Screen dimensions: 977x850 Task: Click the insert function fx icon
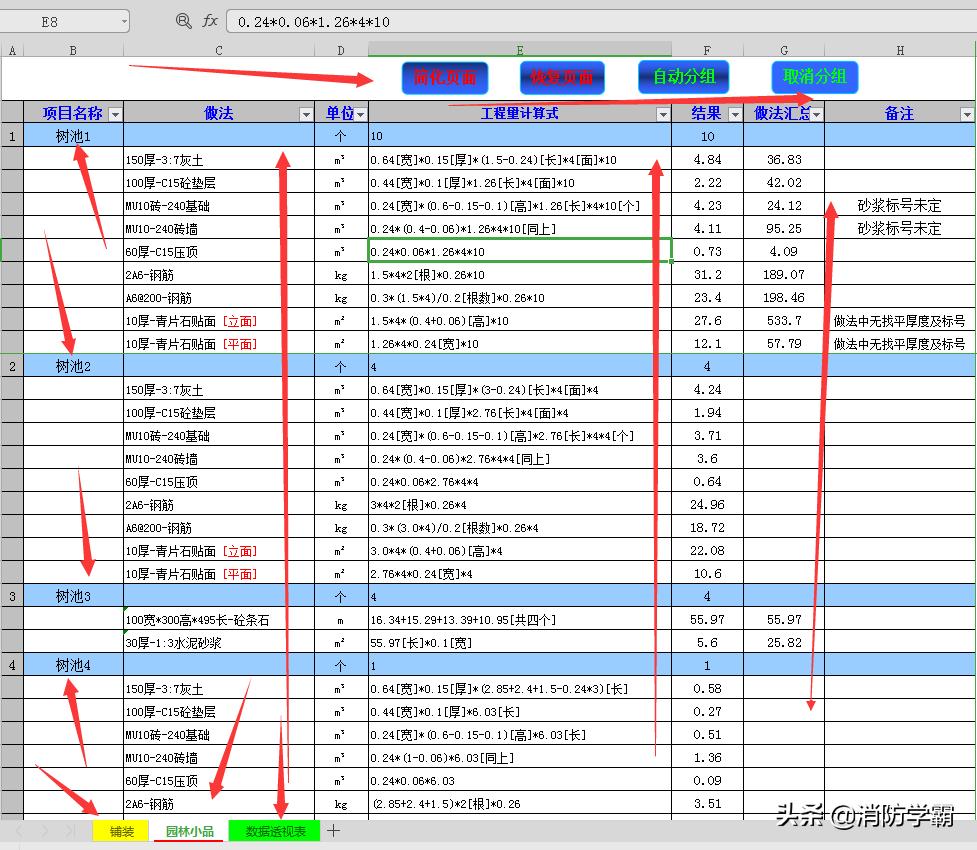coord(209,20)
